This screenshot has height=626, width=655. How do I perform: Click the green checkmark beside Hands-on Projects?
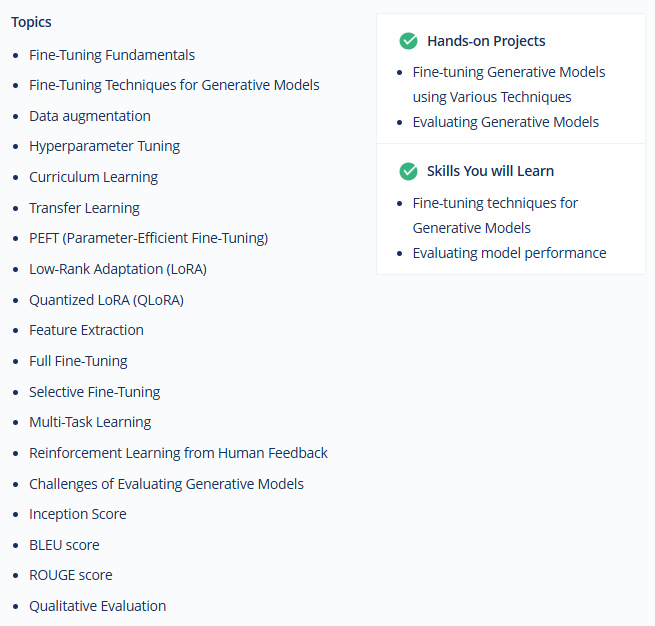(408, 41)
